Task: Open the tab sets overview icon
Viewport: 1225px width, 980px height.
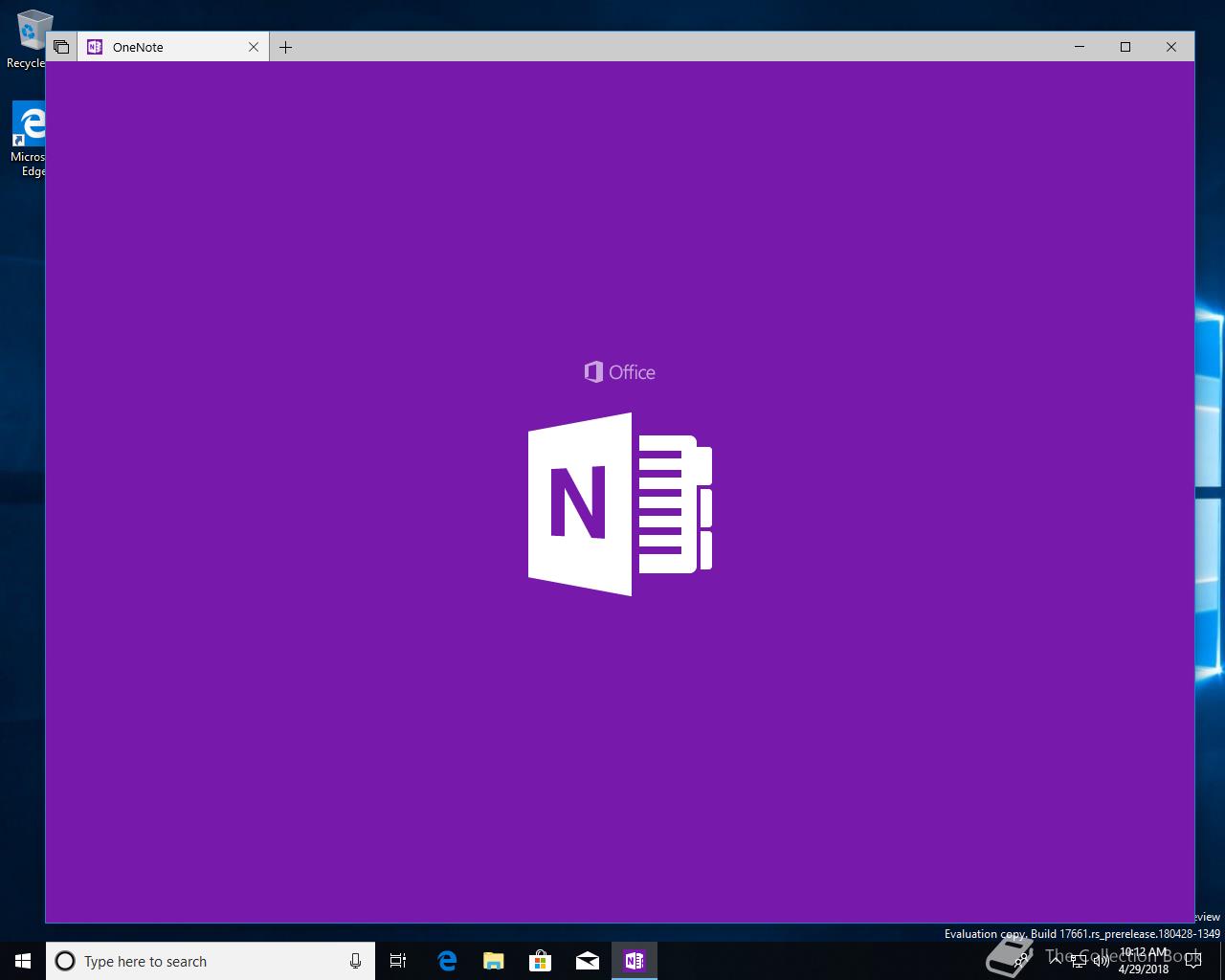Action: [x=61, y=47]
